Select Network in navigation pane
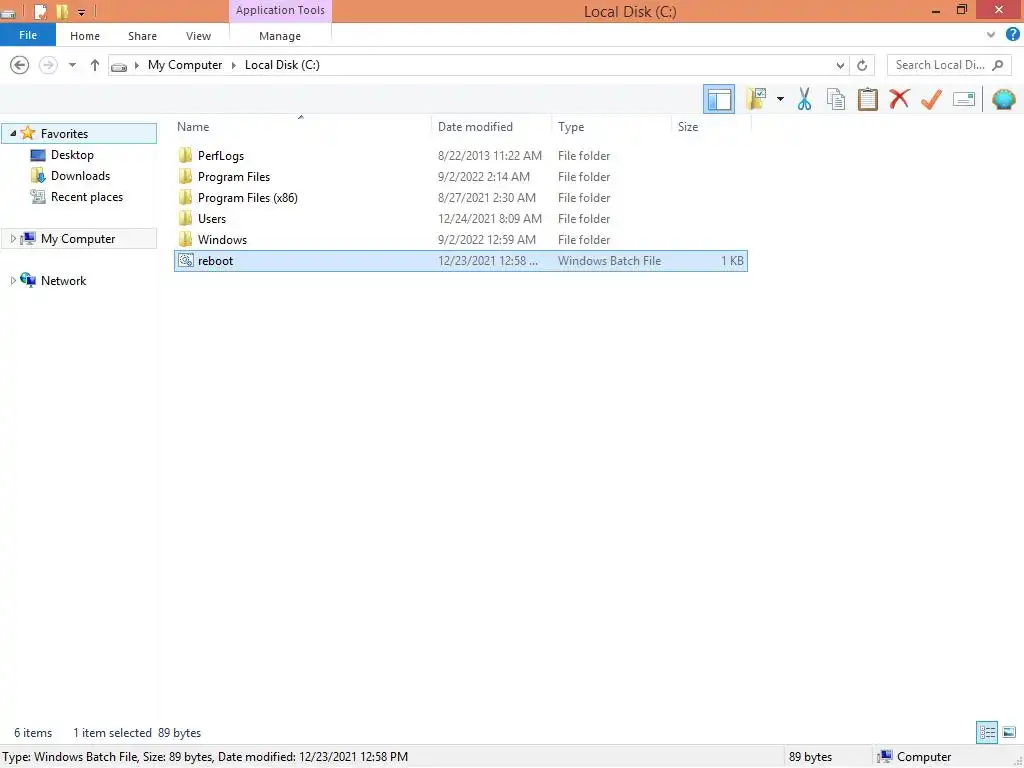1024x768 pixels. point(63,280)
